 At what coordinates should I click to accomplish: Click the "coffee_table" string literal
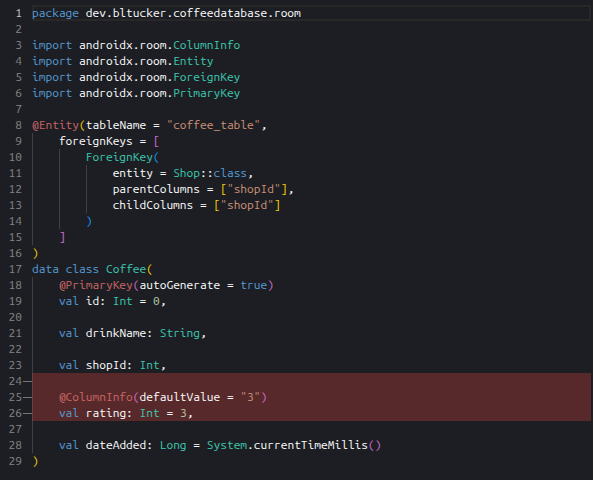tap(213, 125)
